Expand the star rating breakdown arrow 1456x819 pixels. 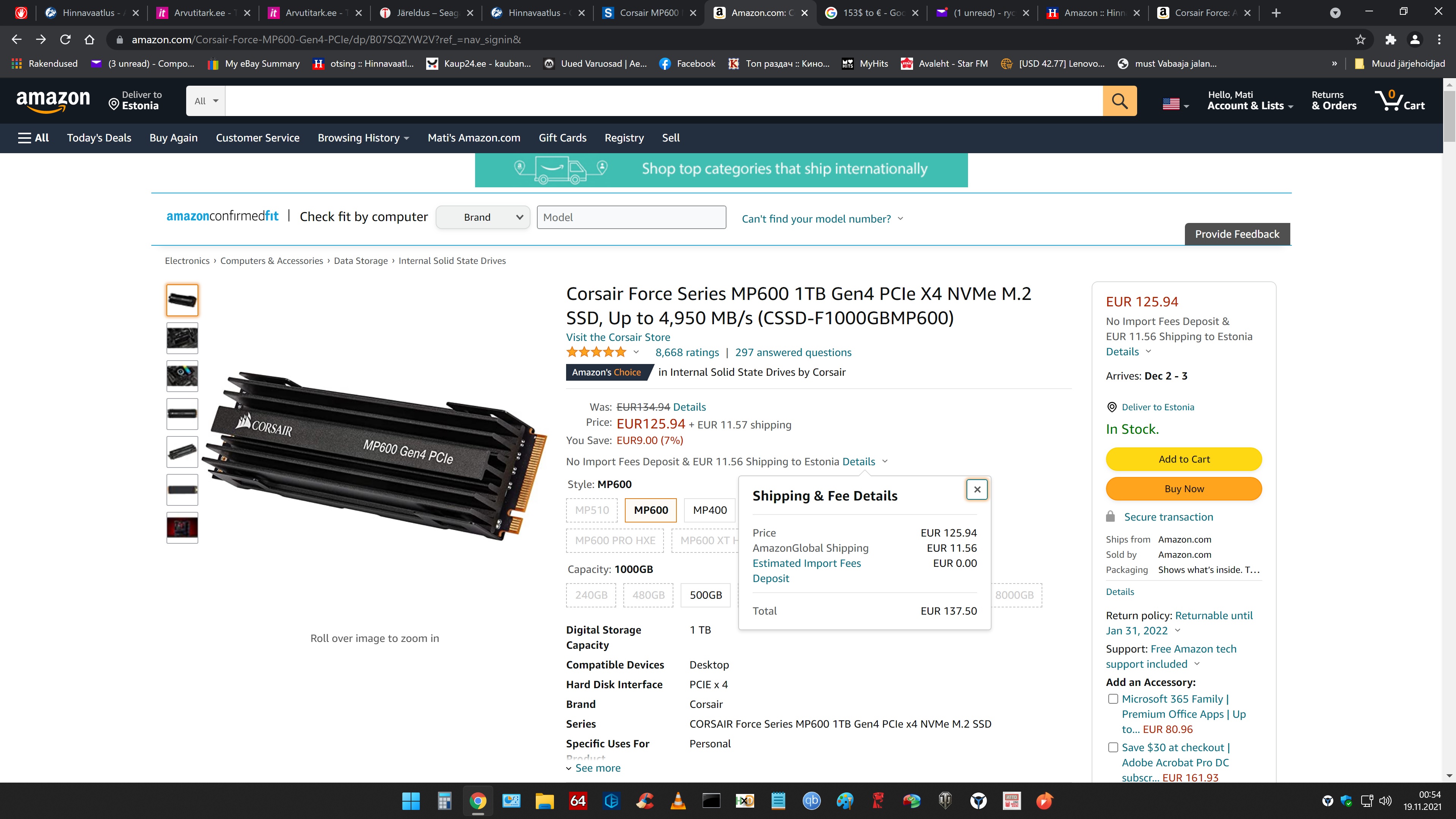[636, 352]
